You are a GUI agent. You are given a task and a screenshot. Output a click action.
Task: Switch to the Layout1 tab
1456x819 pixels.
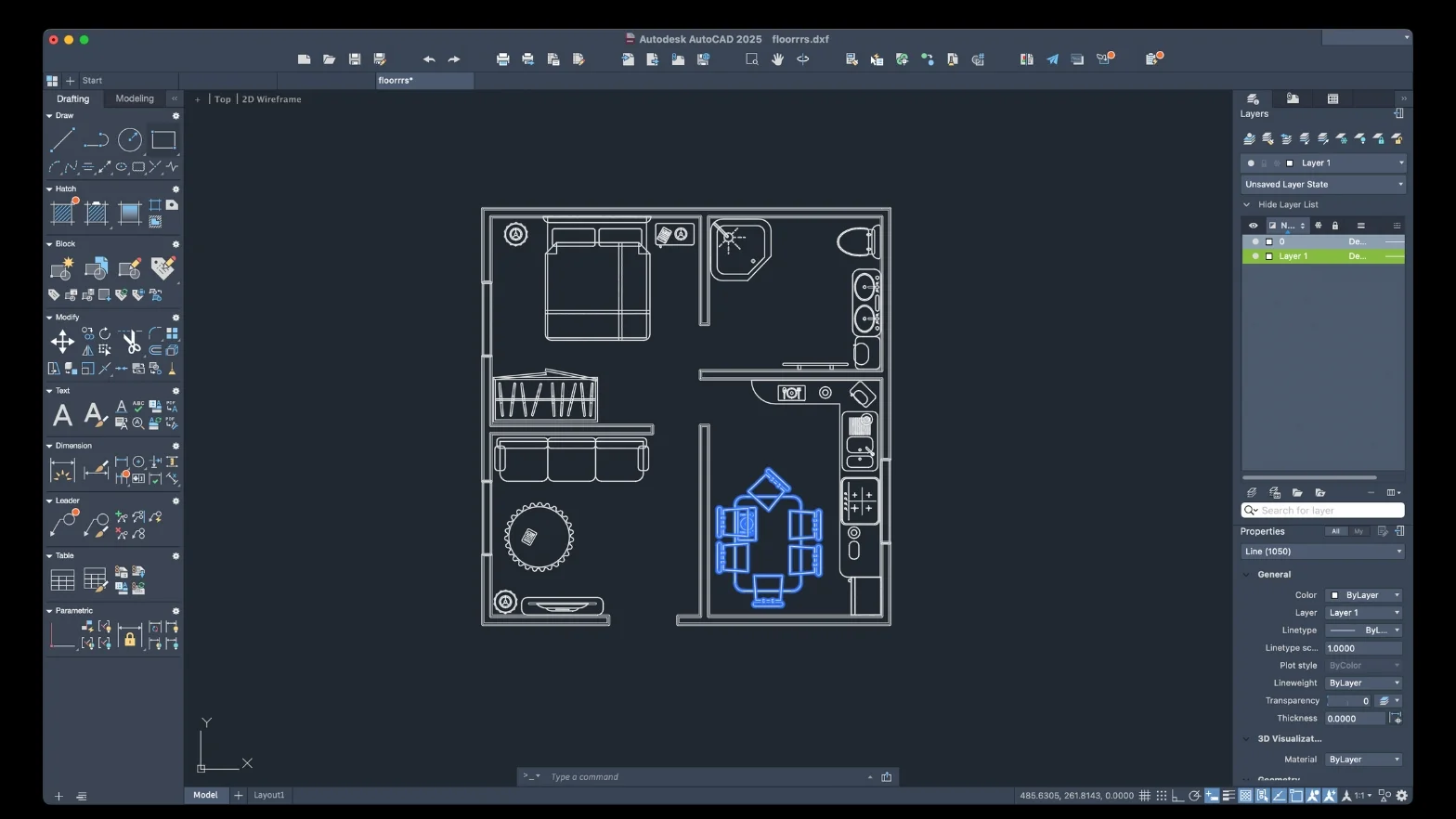click(x=269, y=795)
